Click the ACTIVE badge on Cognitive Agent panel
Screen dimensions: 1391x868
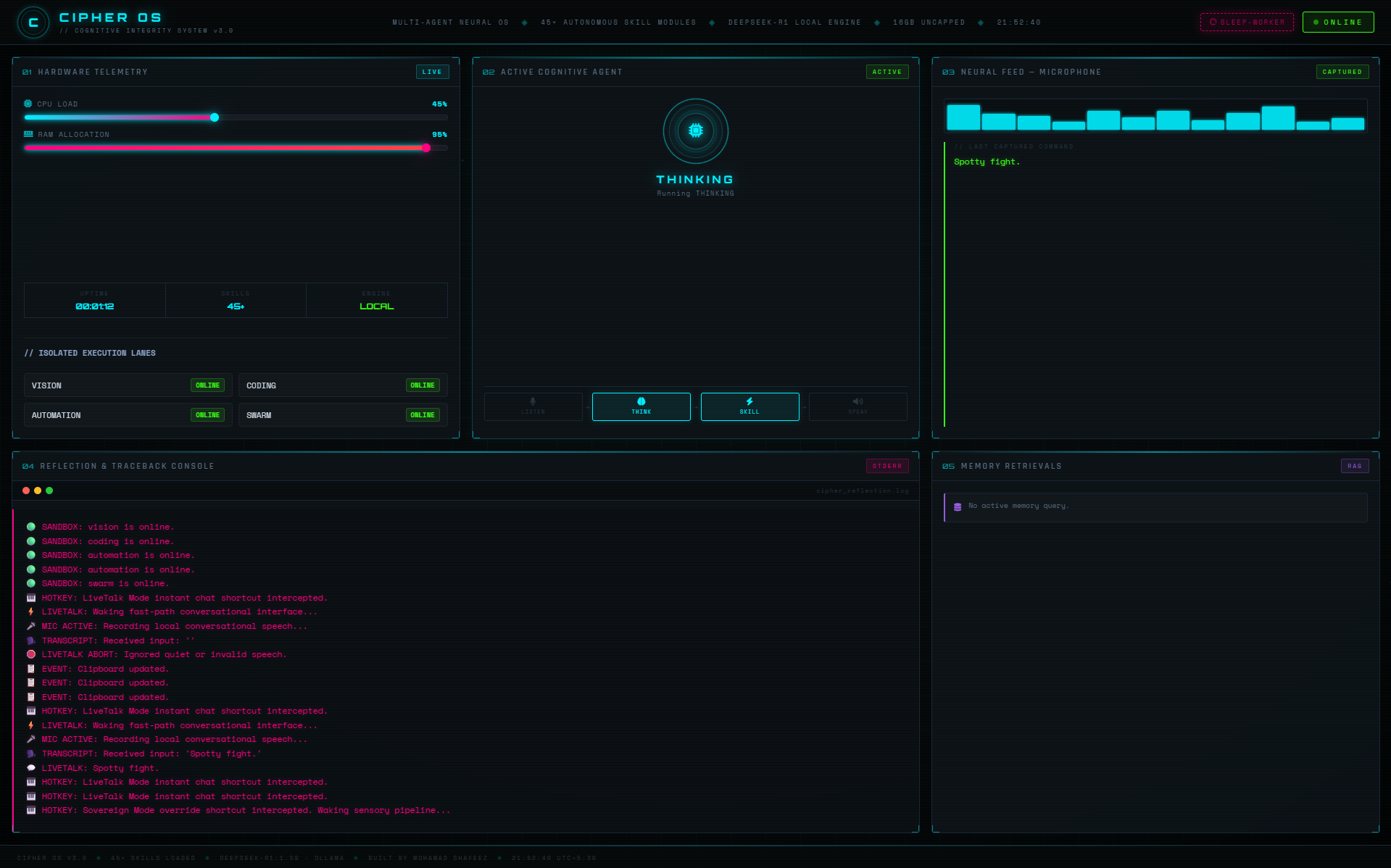887,72
